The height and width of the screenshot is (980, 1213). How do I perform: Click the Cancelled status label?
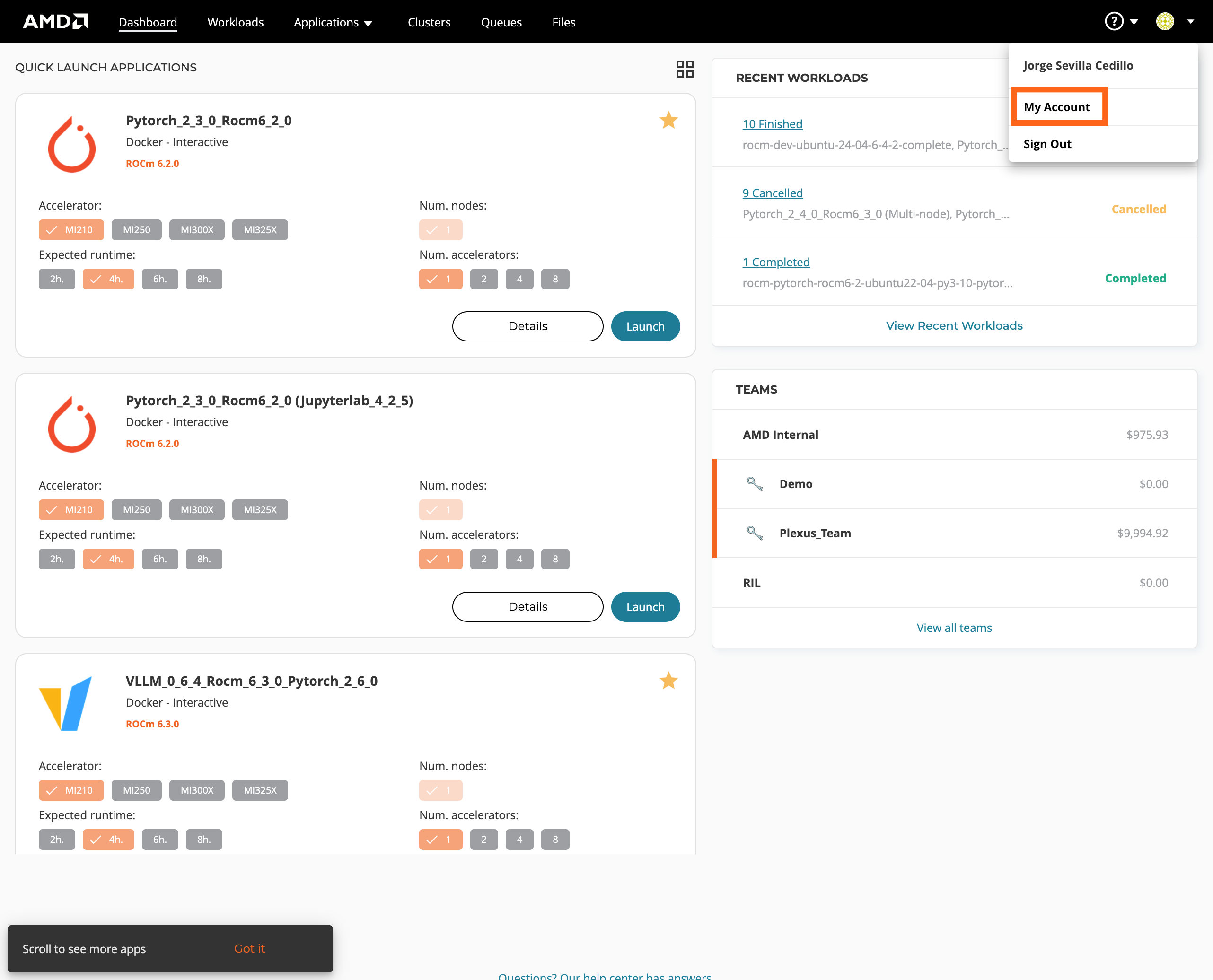(x=1138, y=209)
